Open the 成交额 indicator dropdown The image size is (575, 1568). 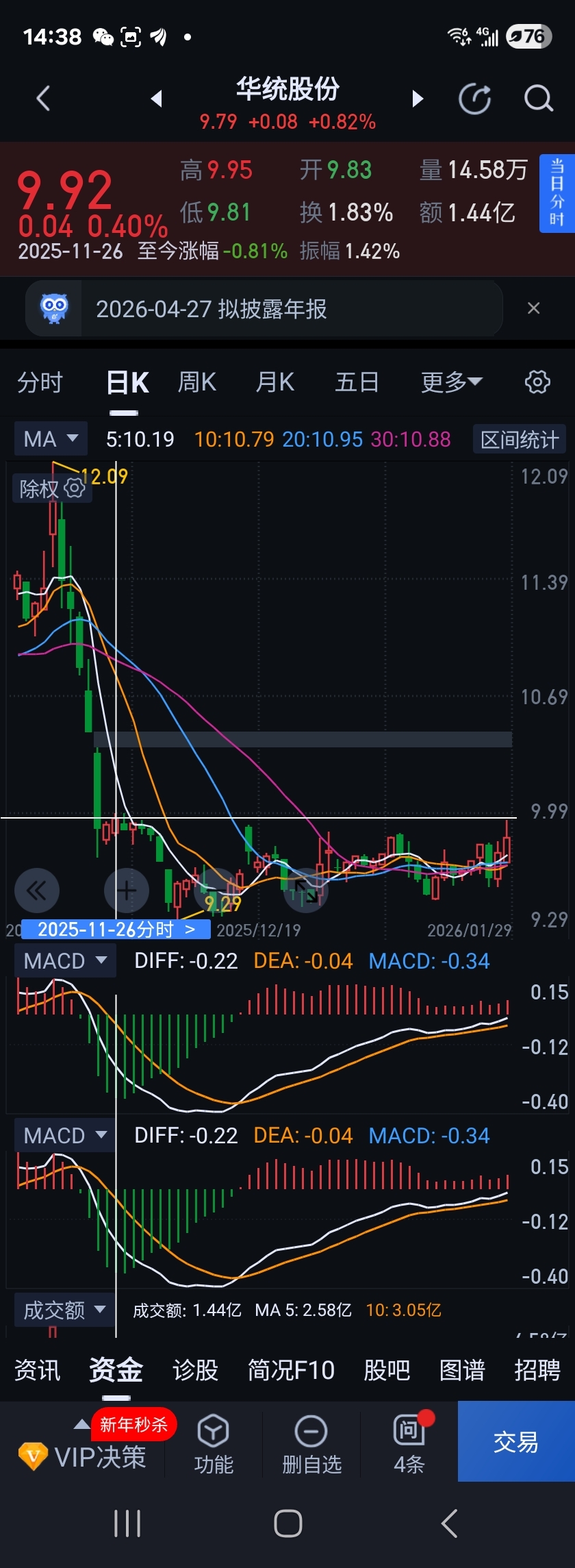click(x=65, y=1310)
